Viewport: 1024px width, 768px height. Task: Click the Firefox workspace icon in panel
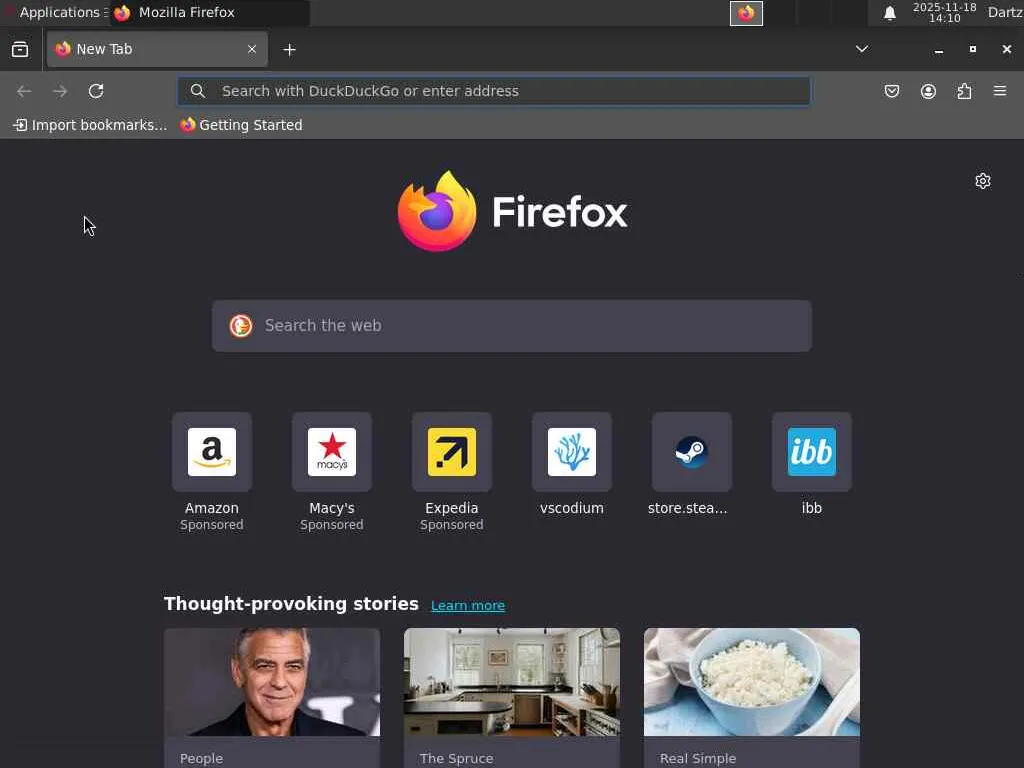coord(746,13)
